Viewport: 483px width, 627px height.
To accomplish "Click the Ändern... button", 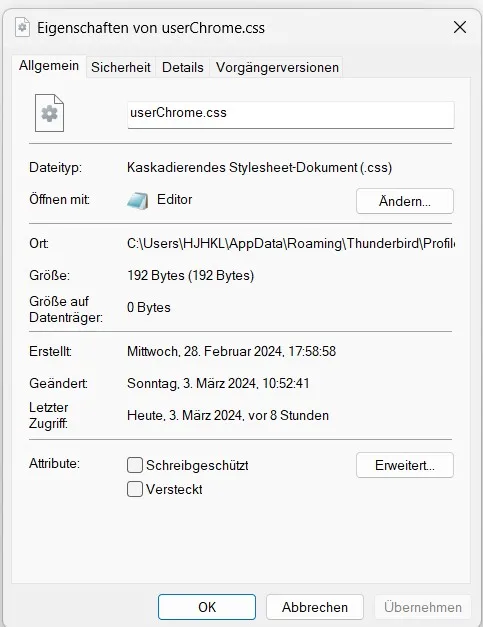I will (x=405, y=201).
